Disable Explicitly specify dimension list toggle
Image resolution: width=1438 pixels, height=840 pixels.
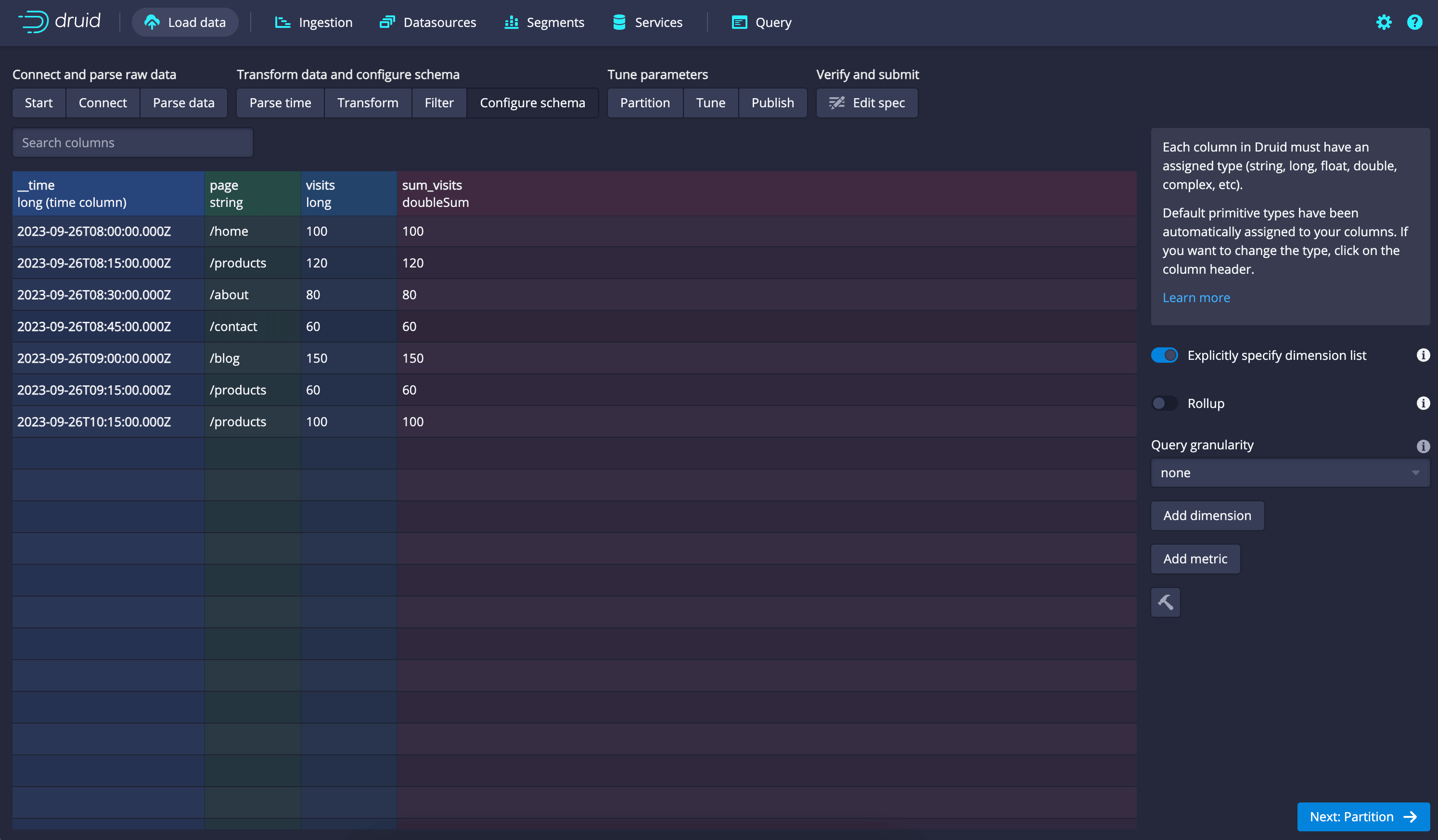point(1164,355)
